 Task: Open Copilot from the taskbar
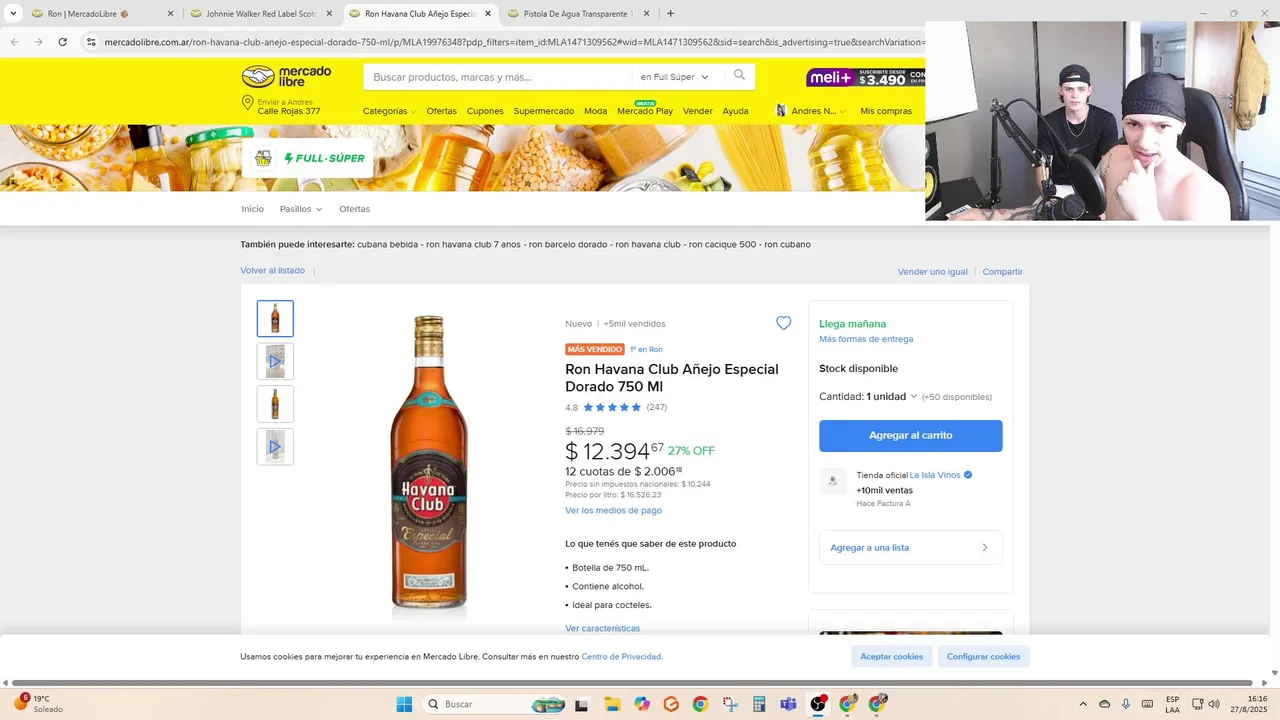click(x=641, y=704)
